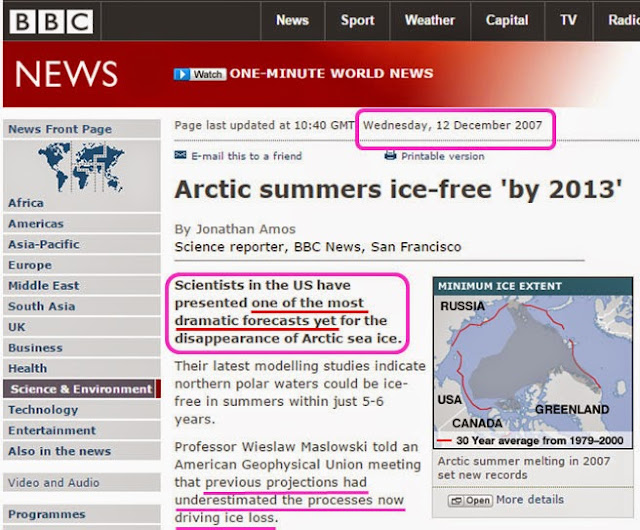Click the world map image in sidebar
640x530 pixels.
click(x=81, y=167)
